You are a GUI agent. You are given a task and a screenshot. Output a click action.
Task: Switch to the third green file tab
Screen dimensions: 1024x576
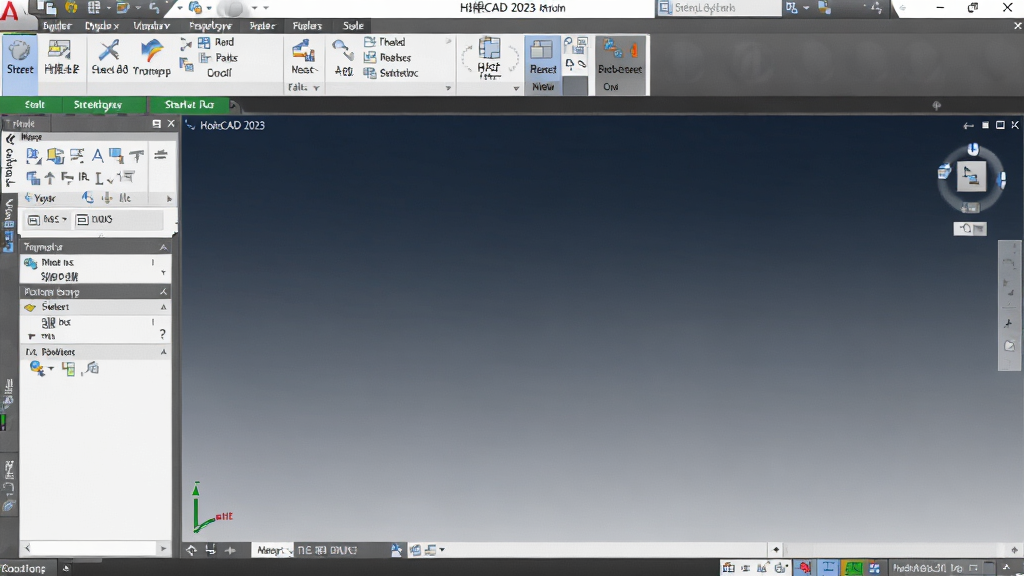(x=189, y=104)
